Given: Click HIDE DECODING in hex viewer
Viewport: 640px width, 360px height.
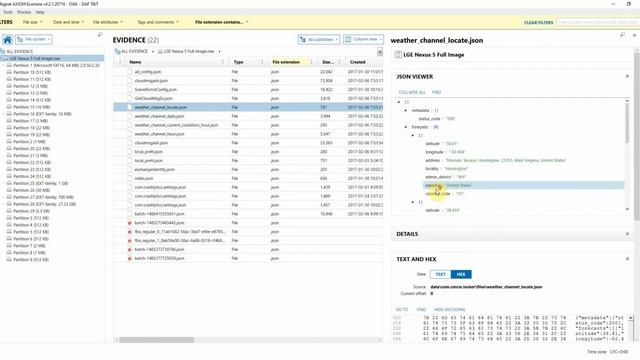Looking at the screenshot, I should click(x=449, y=310).
